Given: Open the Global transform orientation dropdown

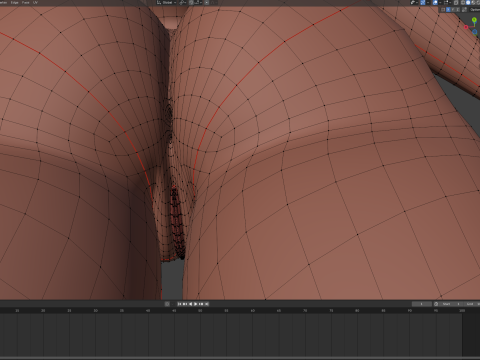Looking at the screenshot, I should pyautogui.click(x=167, y=2).
